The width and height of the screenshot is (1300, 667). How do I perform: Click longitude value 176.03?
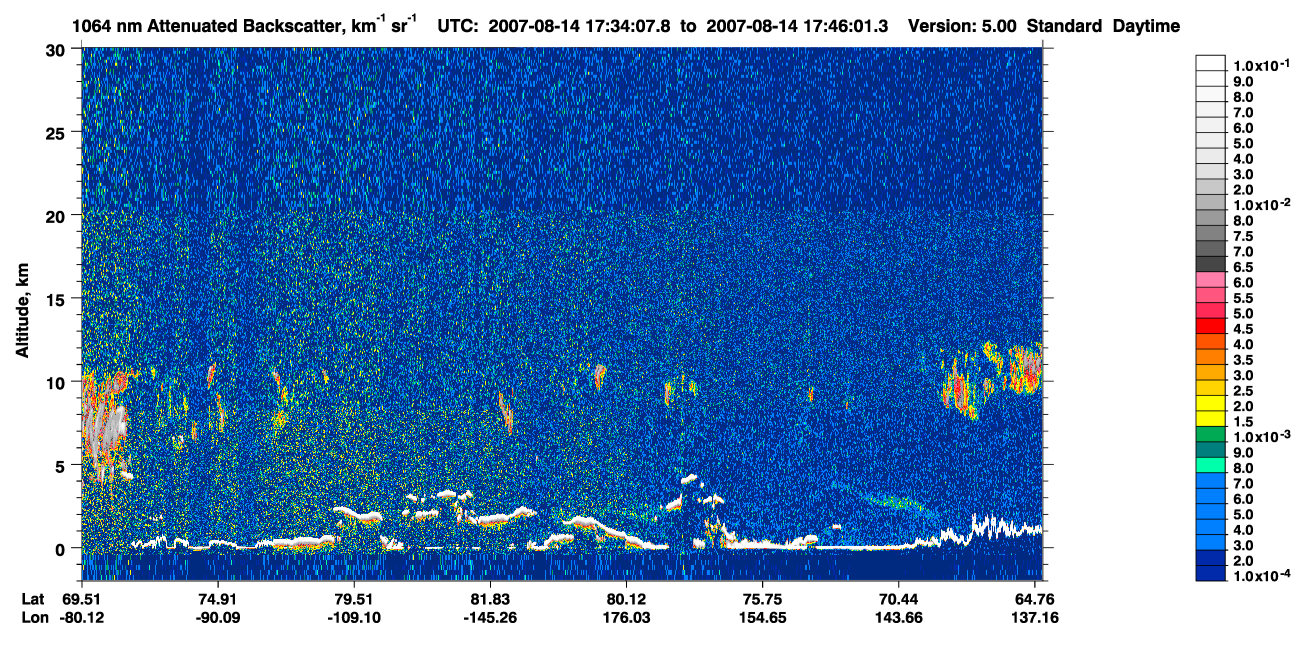coord(626,617)
